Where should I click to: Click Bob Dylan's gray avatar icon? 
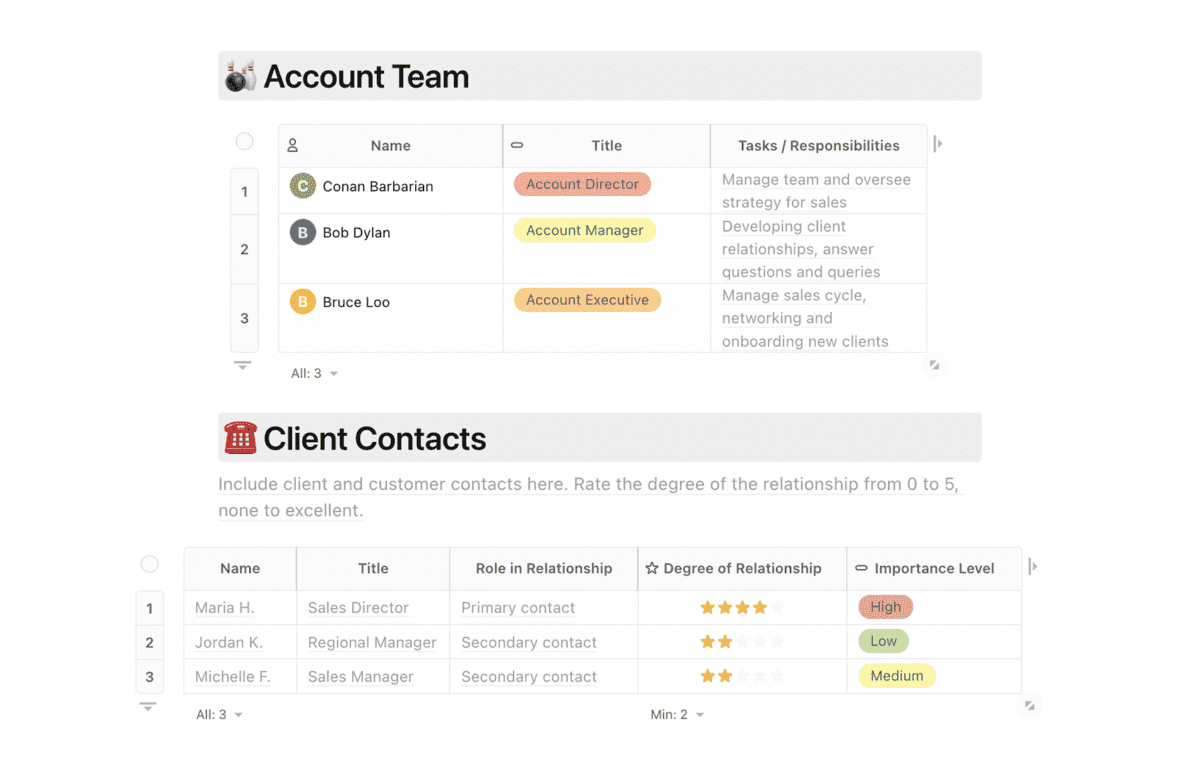303,233
